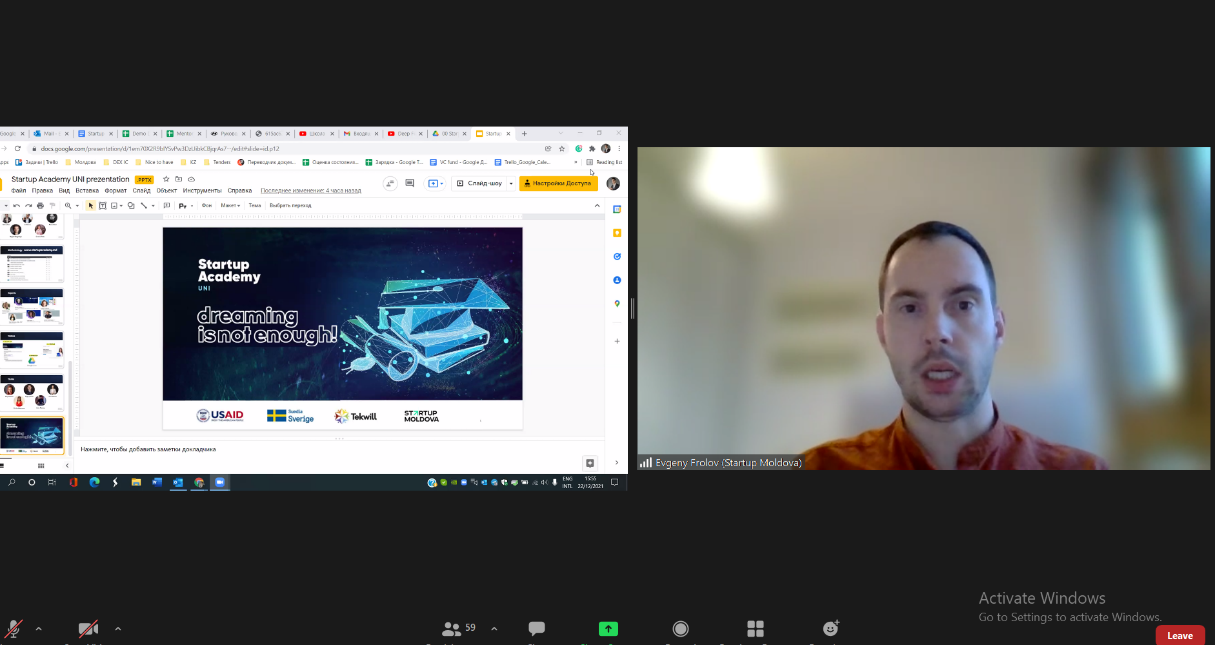Open the Вставка menu in Google Slides
Viewport: 1215px width, 645px height.
[87, 190]
